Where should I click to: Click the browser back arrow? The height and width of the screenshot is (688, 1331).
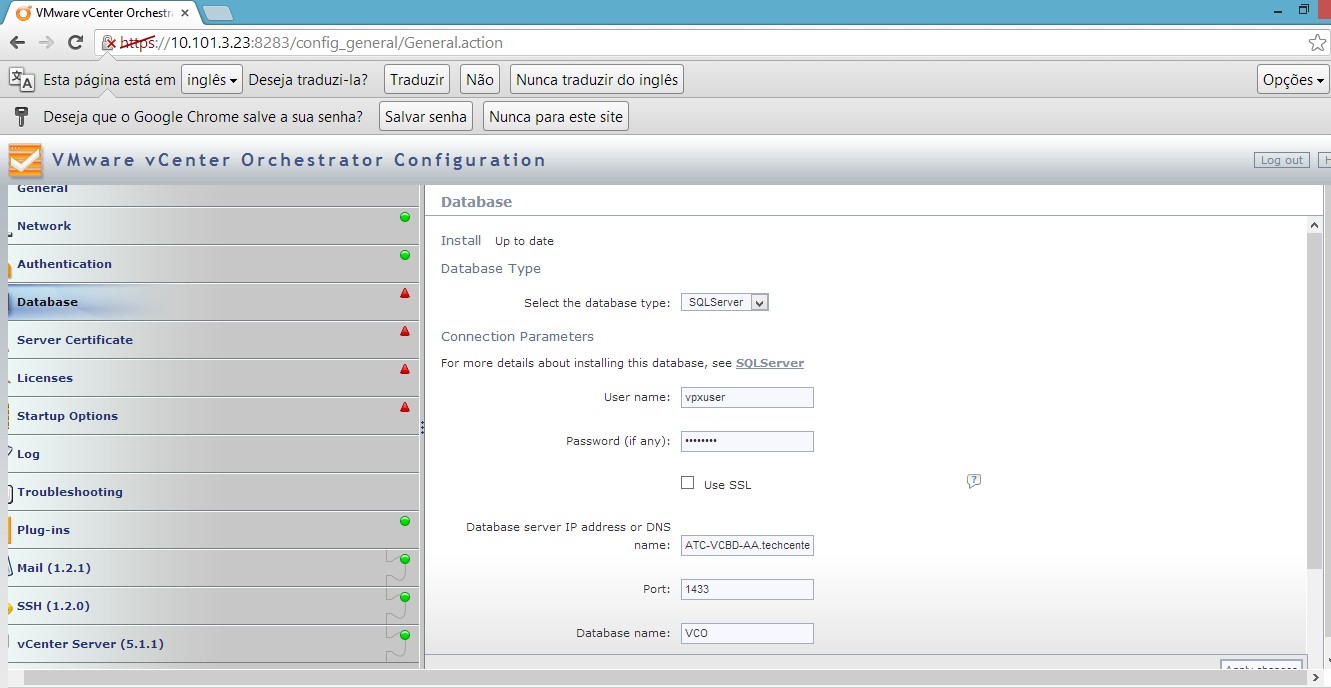coord(17,43)
